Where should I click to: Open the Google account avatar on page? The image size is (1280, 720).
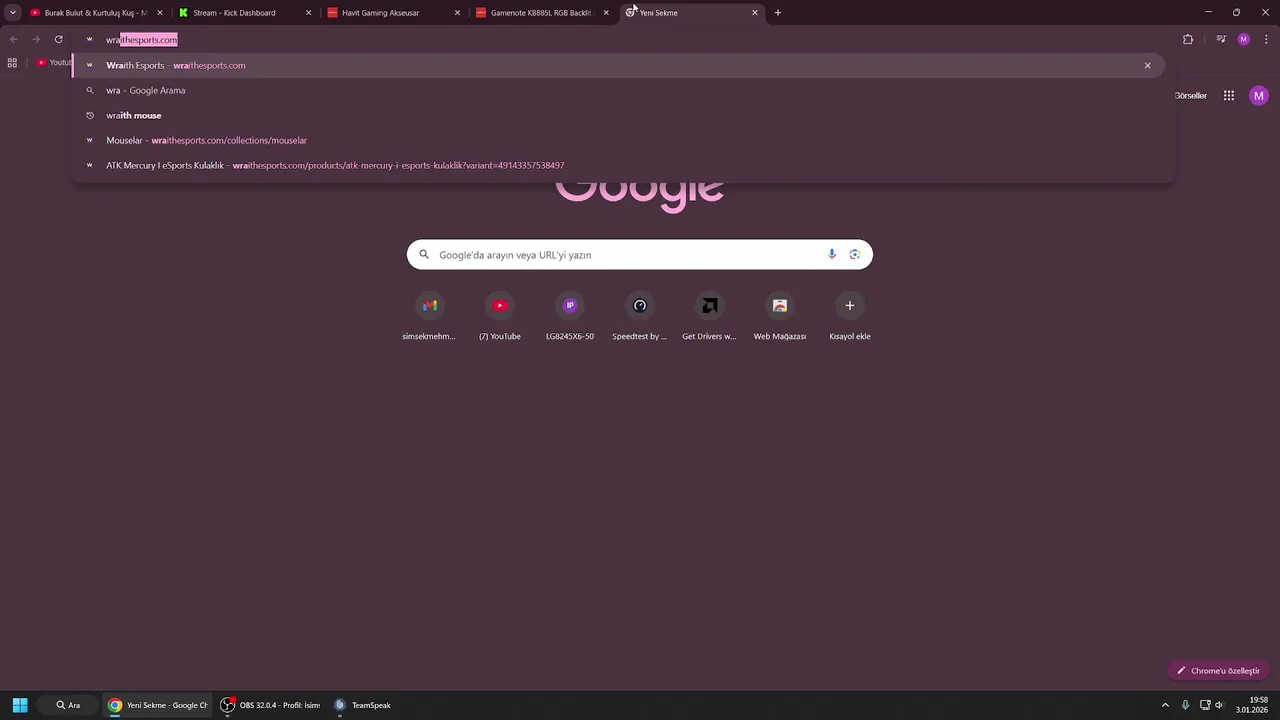tap(1258, 96)
